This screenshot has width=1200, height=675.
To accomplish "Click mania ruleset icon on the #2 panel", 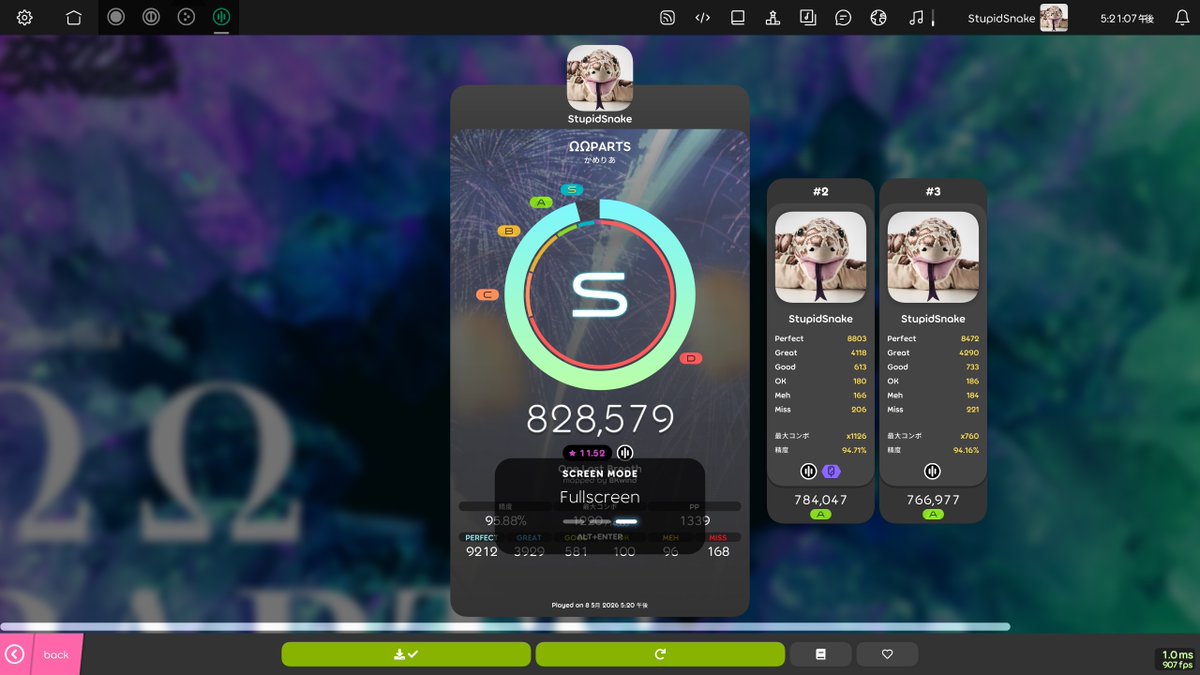I will pyautogui.click(x=808, y=471).
